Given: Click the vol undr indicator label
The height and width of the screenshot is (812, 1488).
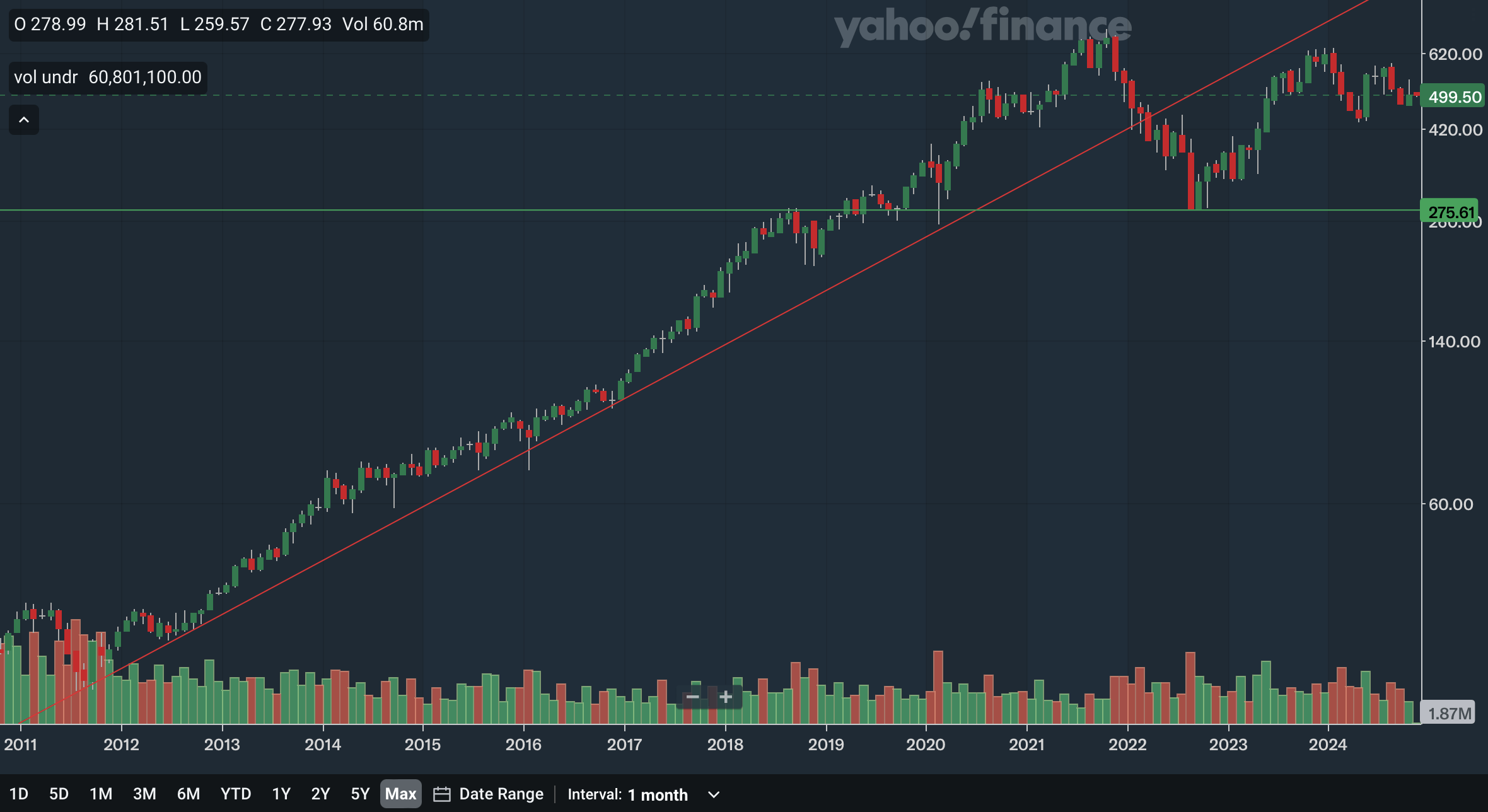Looking at the screenshot, I should point(45,77).
